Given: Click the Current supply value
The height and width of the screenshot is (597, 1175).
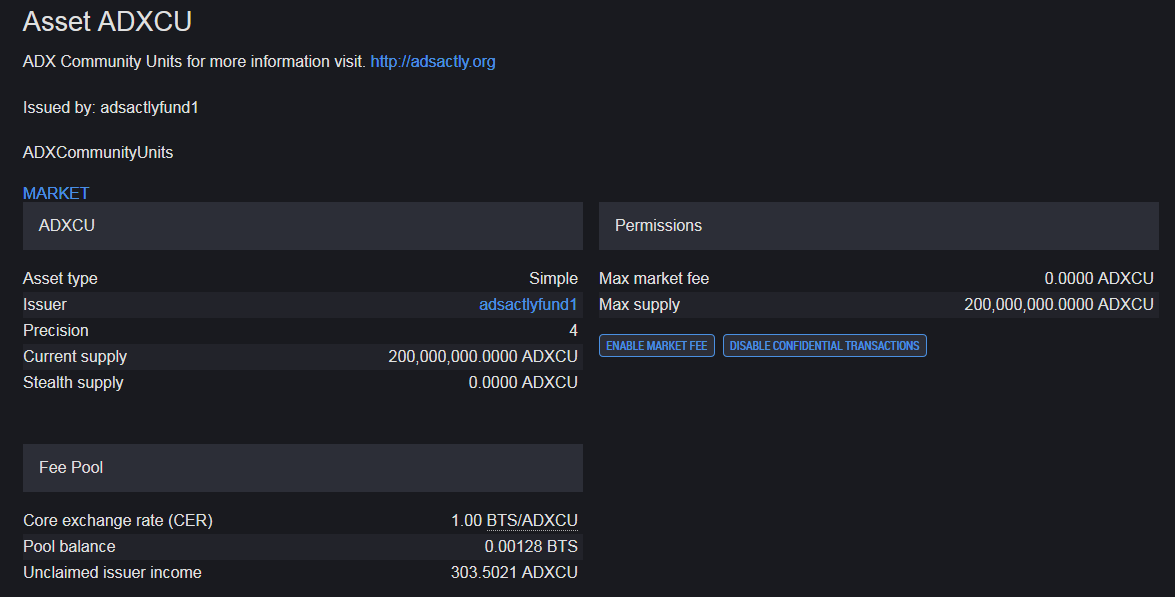Looking at the screenshot, I should coord(483,357).
